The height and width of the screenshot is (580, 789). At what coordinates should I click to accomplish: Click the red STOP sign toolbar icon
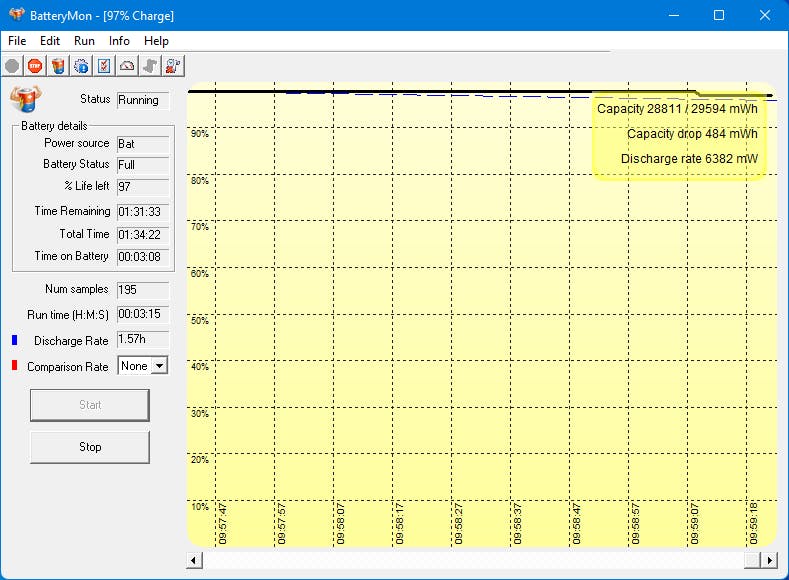pyautogui.click(x=35, y=66)
